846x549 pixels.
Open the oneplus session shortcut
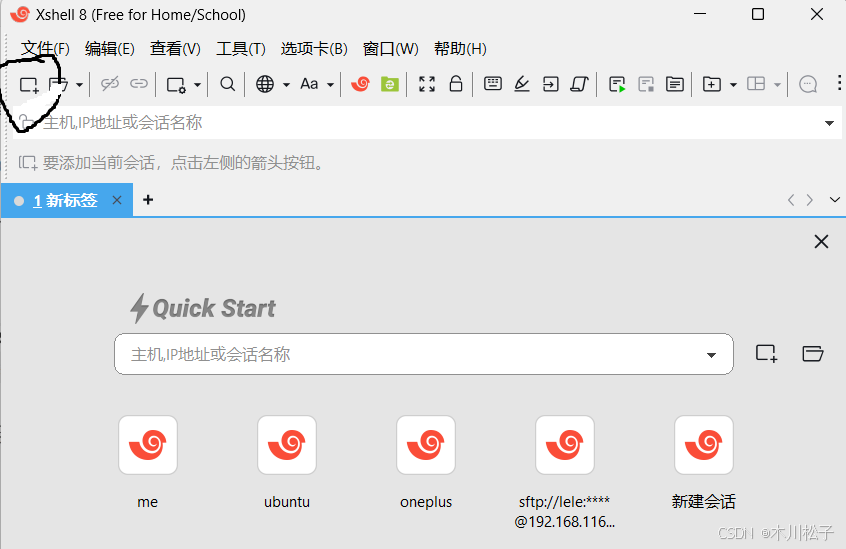tap(426, 445)
